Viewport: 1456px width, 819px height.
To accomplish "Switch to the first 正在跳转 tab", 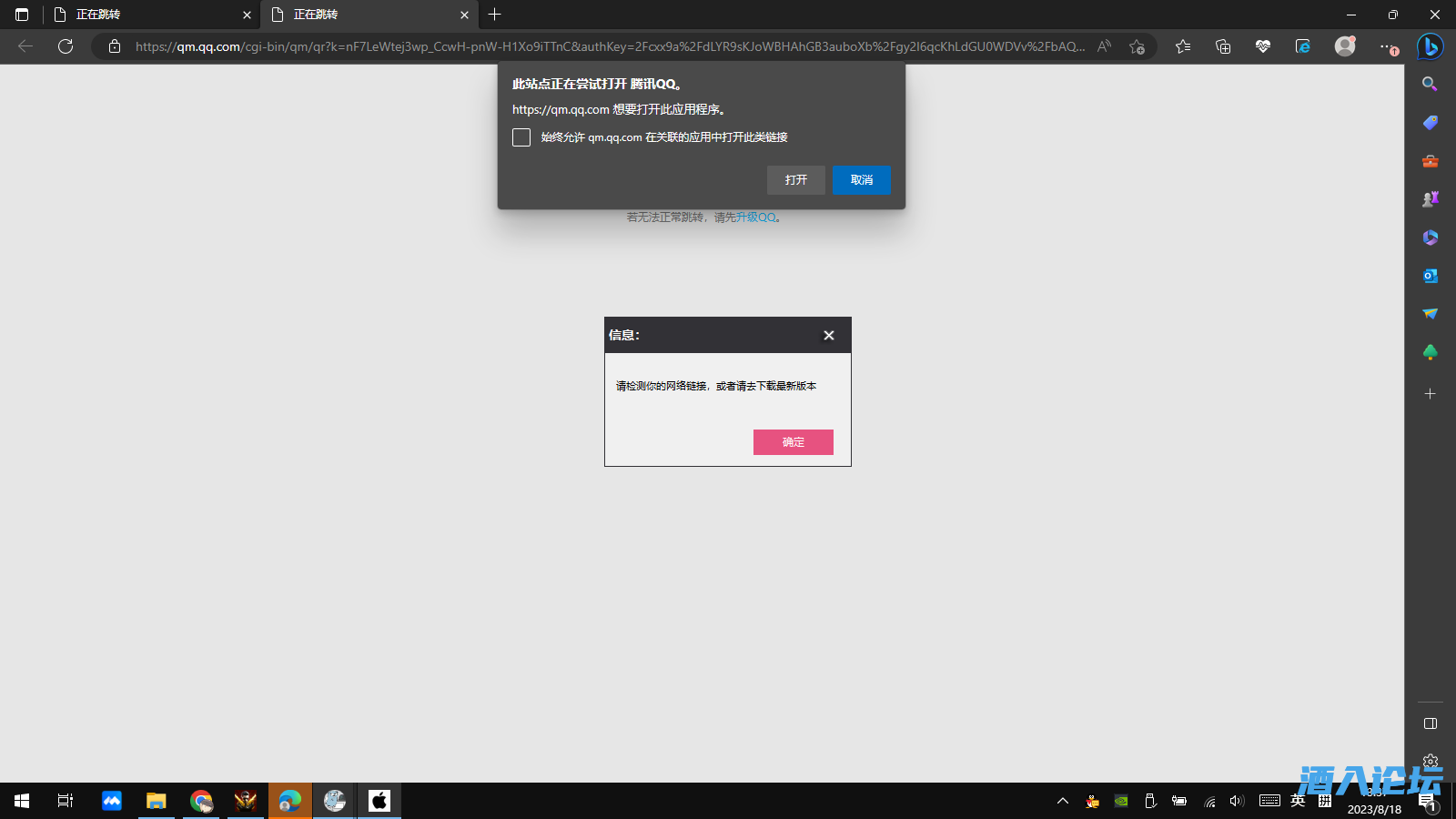I will (x=151, y=15).
